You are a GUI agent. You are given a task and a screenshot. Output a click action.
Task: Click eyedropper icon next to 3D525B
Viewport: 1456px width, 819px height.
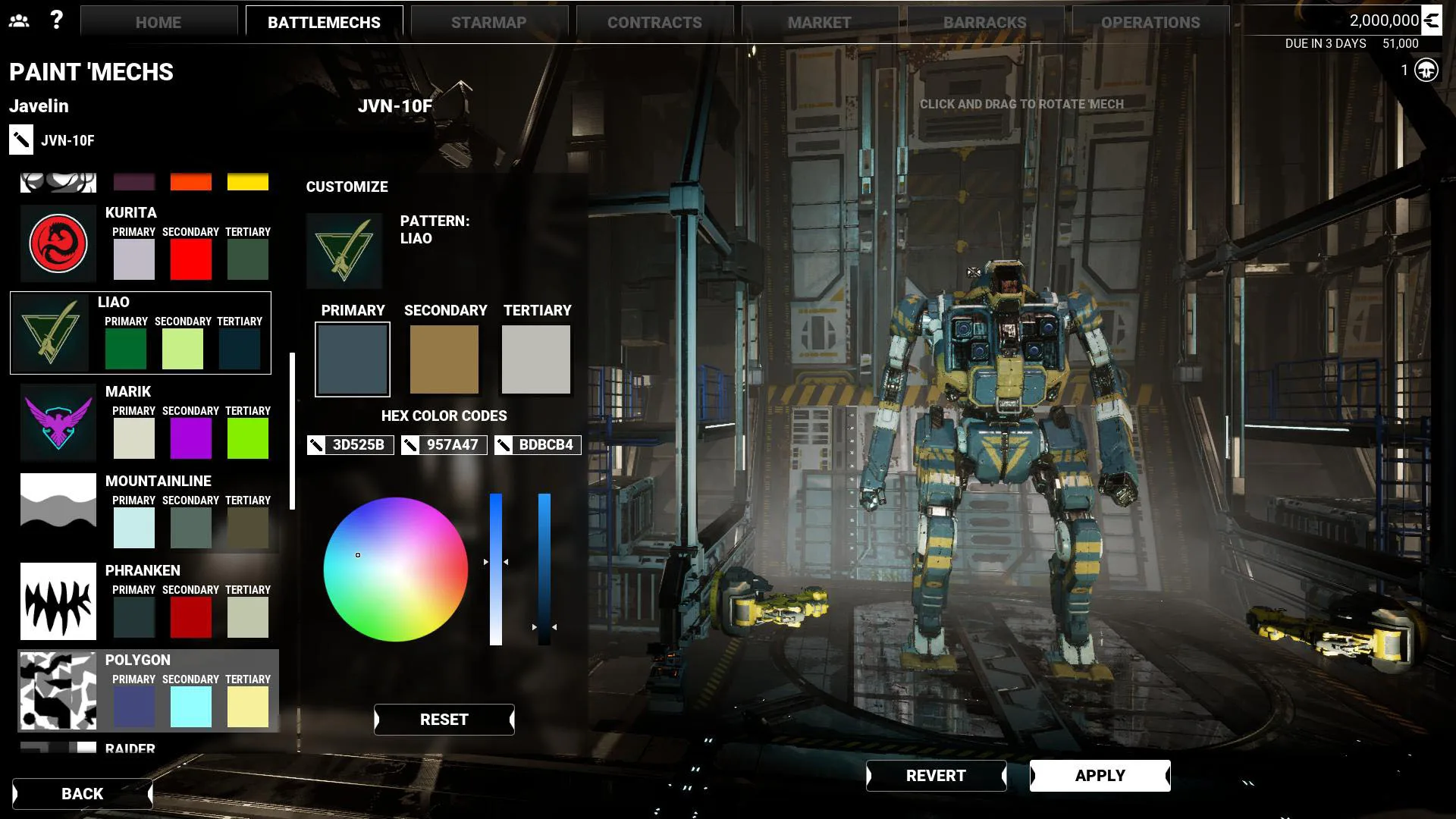tap(317, 445)
